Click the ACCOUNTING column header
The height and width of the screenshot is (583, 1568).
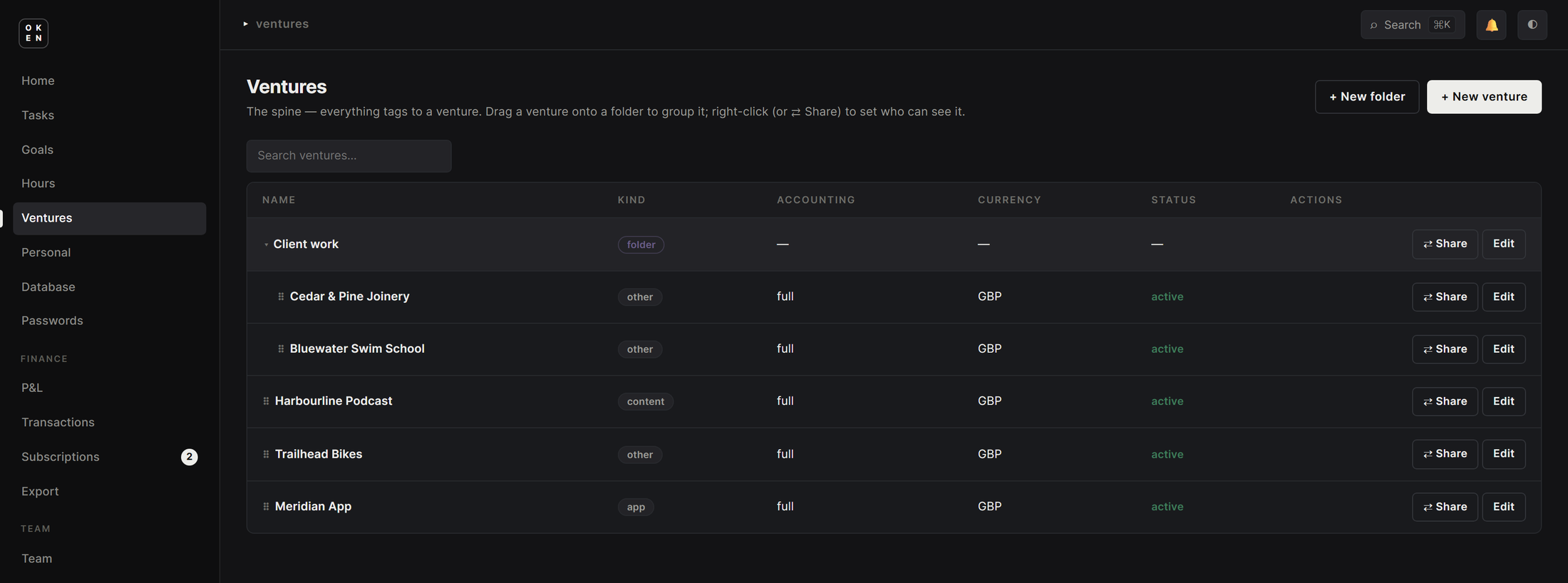point(816,200)
